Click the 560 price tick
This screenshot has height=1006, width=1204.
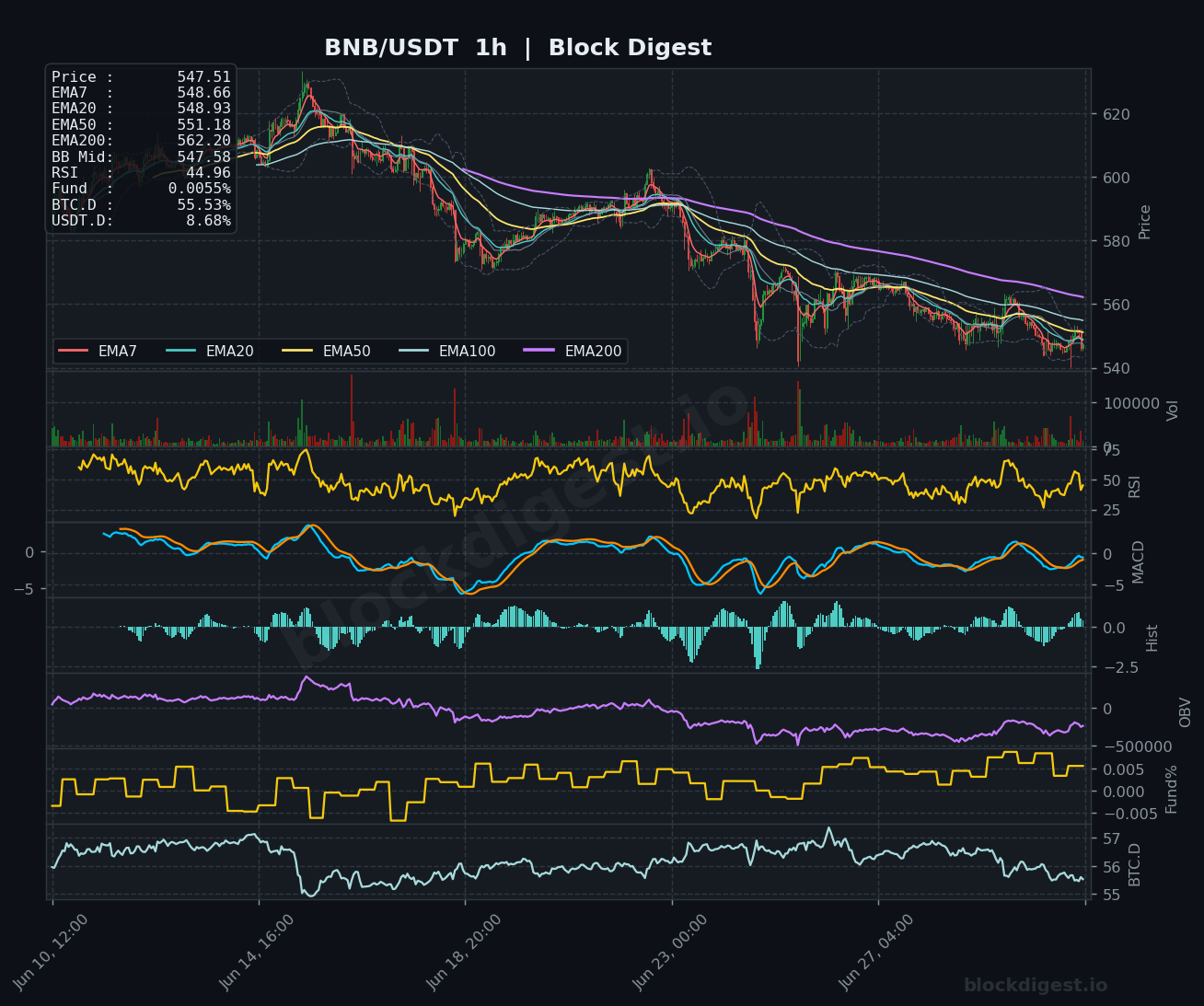pyautogui.click(x=1116, y=306)
